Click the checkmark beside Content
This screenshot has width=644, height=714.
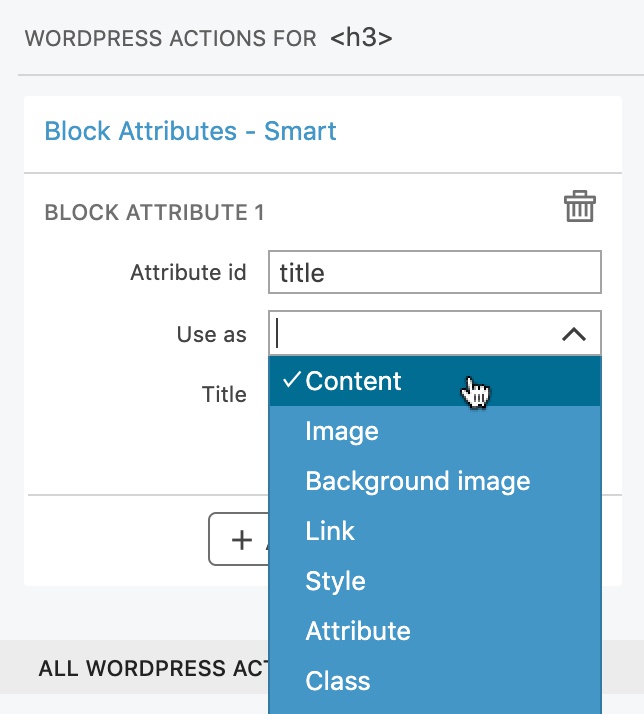(291, 379)
